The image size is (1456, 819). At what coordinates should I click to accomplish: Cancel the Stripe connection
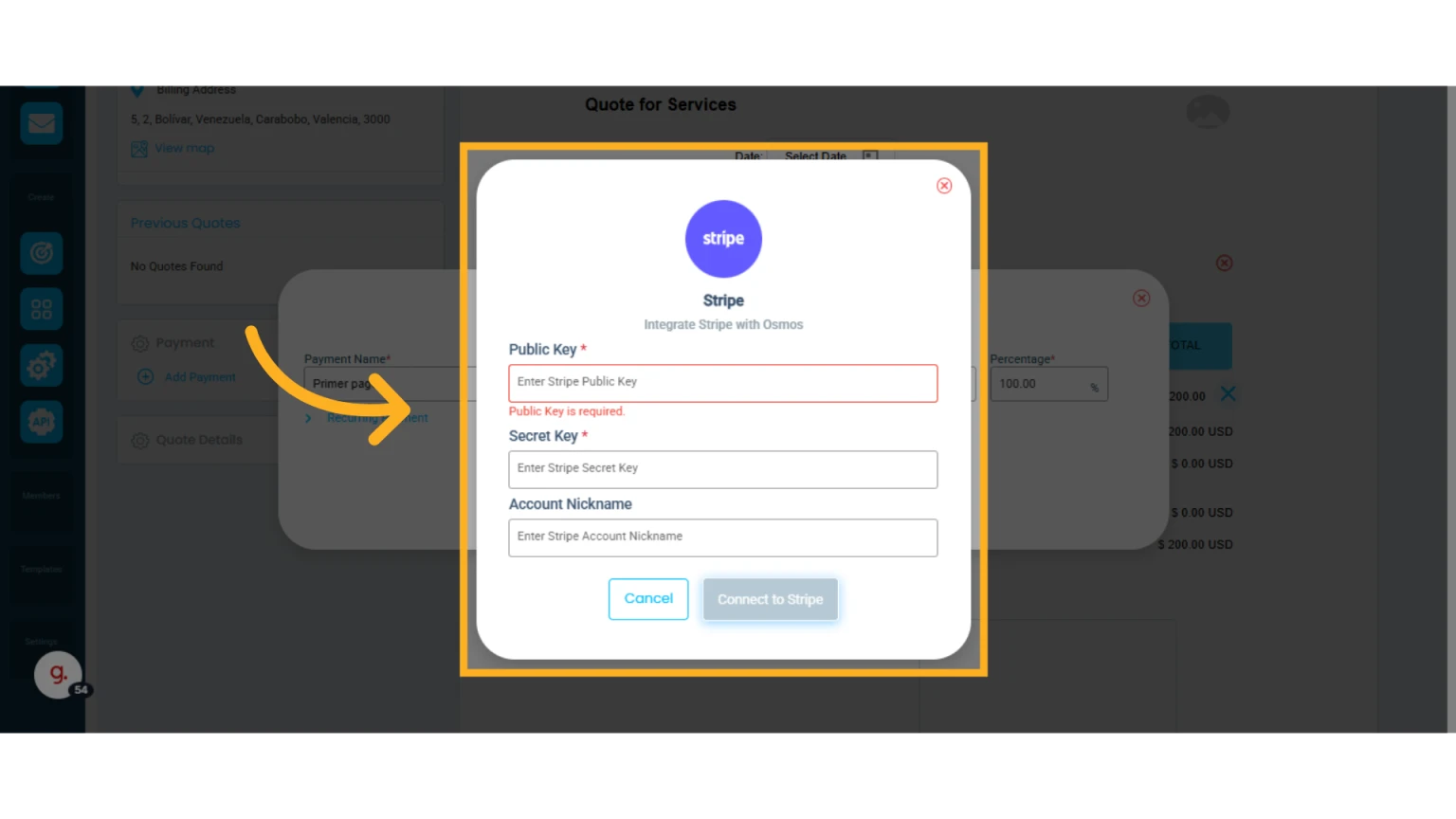(x=648, y=599)
